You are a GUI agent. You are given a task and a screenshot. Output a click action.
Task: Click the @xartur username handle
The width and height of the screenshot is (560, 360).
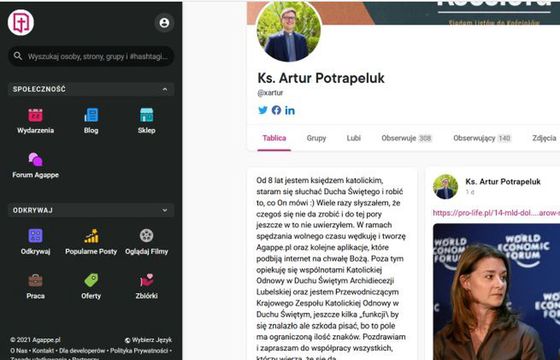pyautogui.click(x=270, y=93)
